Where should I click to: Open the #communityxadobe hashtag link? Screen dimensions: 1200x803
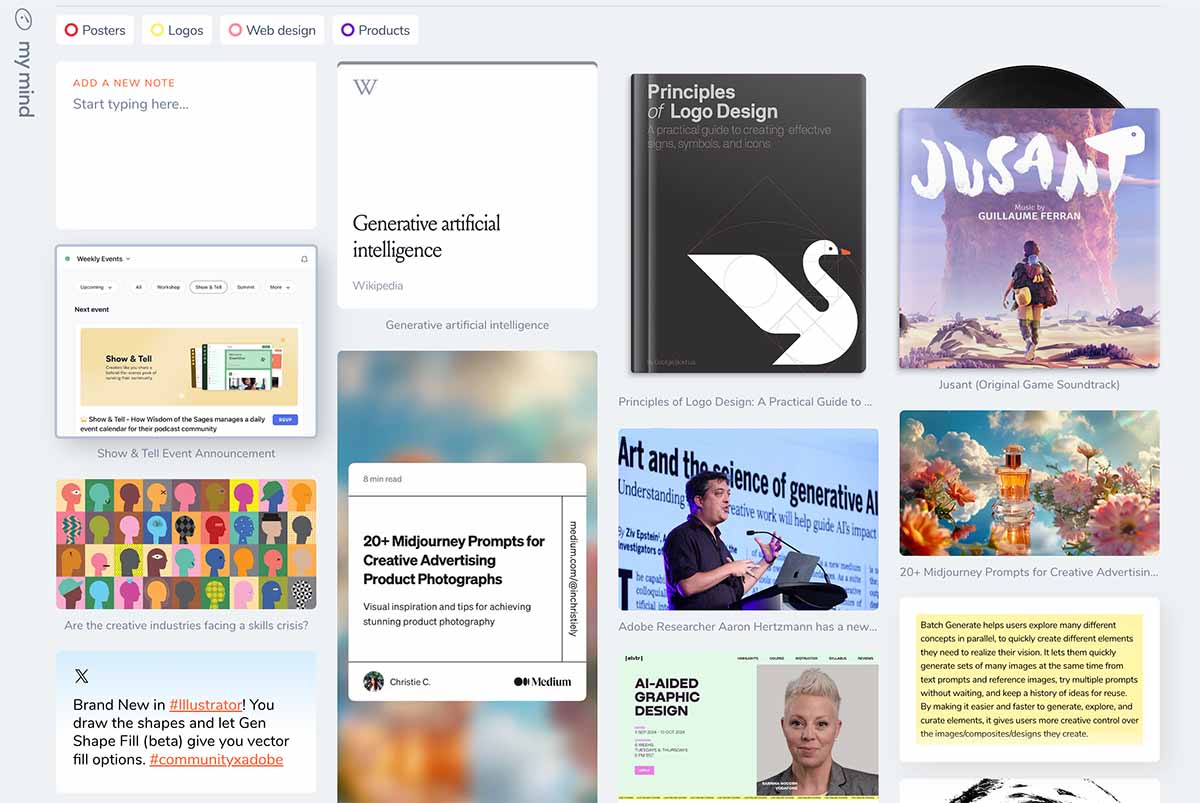click(216, 759)
